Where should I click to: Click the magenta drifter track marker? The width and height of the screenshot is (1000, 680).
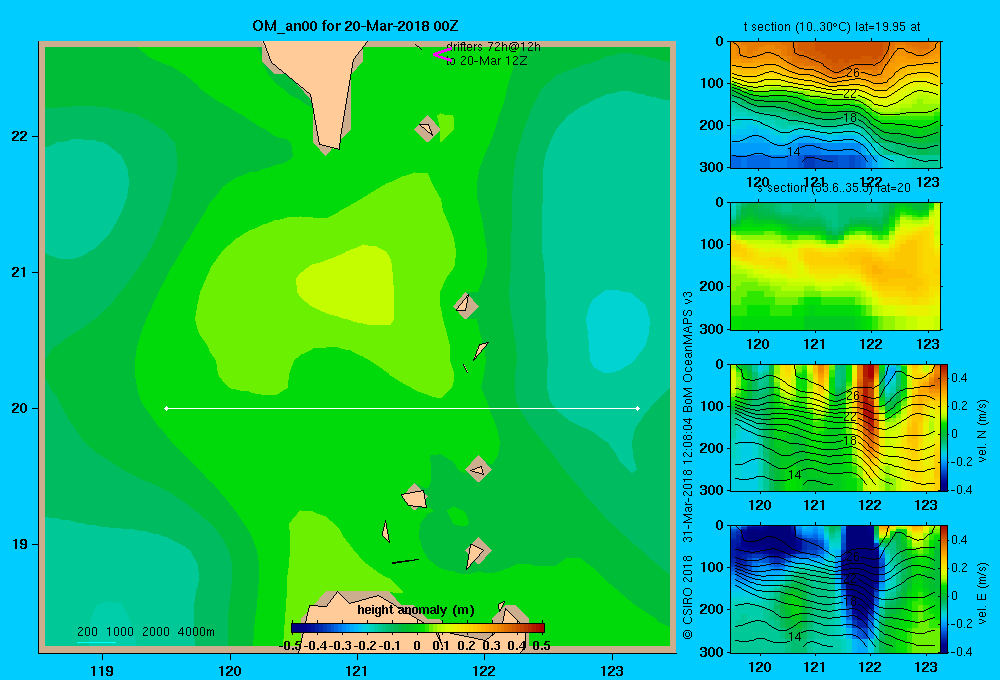coord(441,55)
